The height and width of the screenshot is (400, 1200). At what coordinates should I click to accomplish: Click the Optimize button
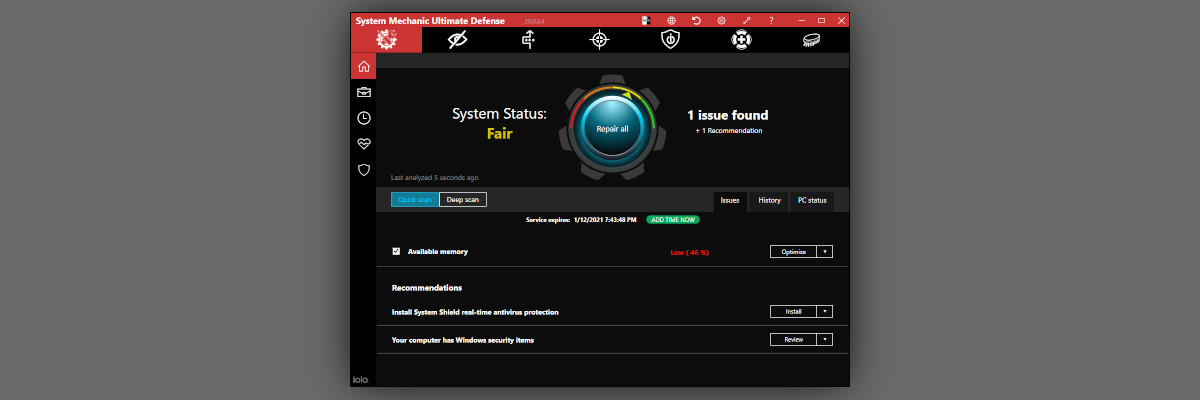coord(794,252)
